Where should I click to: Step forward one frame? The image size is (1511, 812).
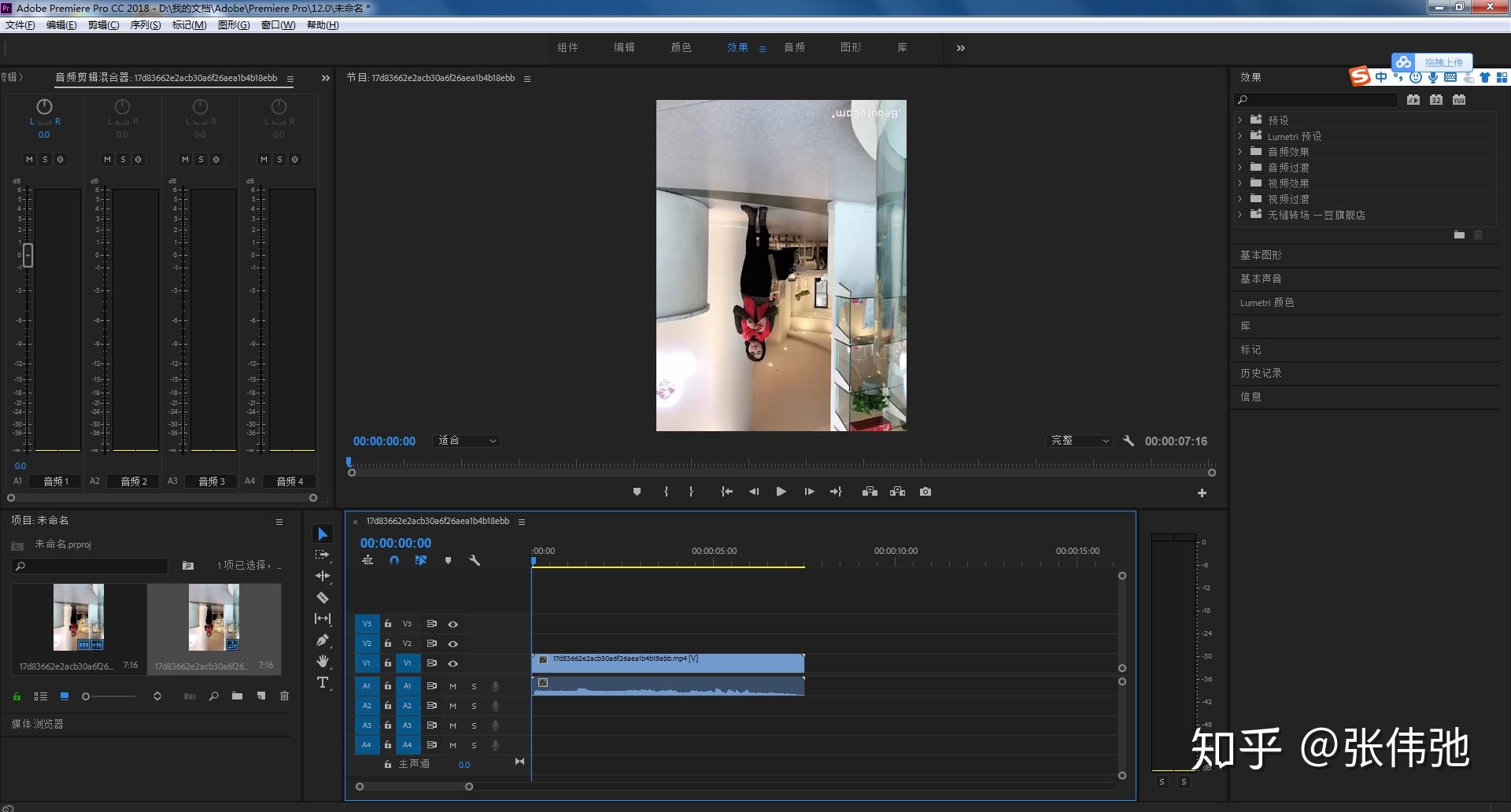click(809, 492)
